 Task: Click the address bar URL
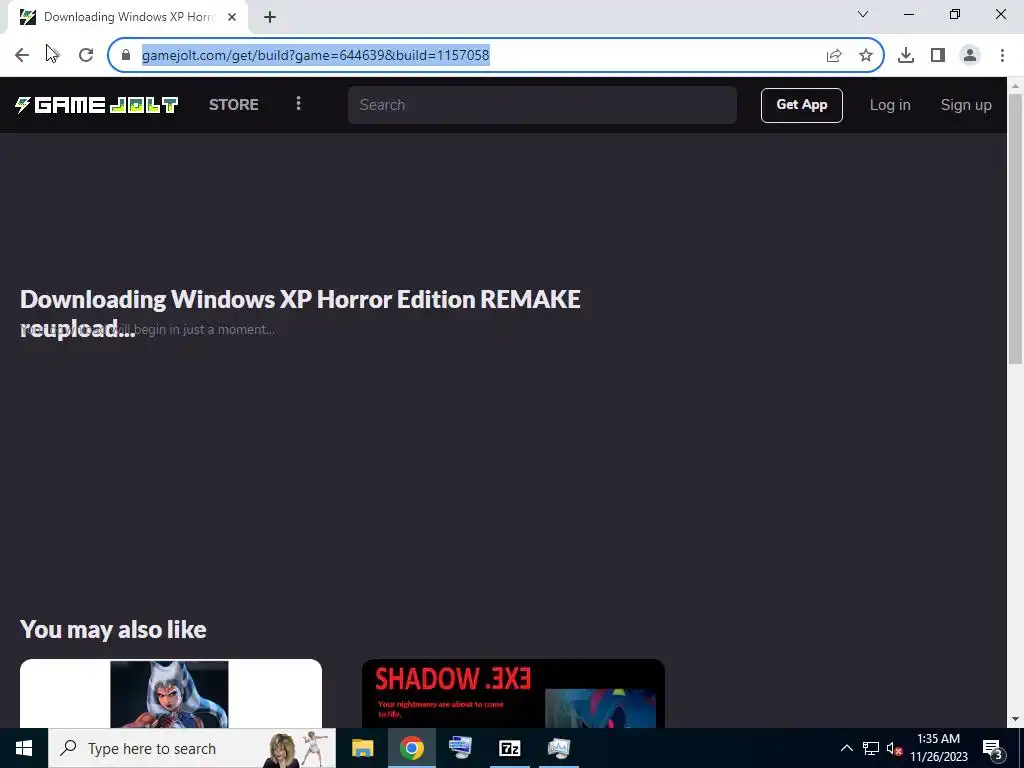point(315,55)
